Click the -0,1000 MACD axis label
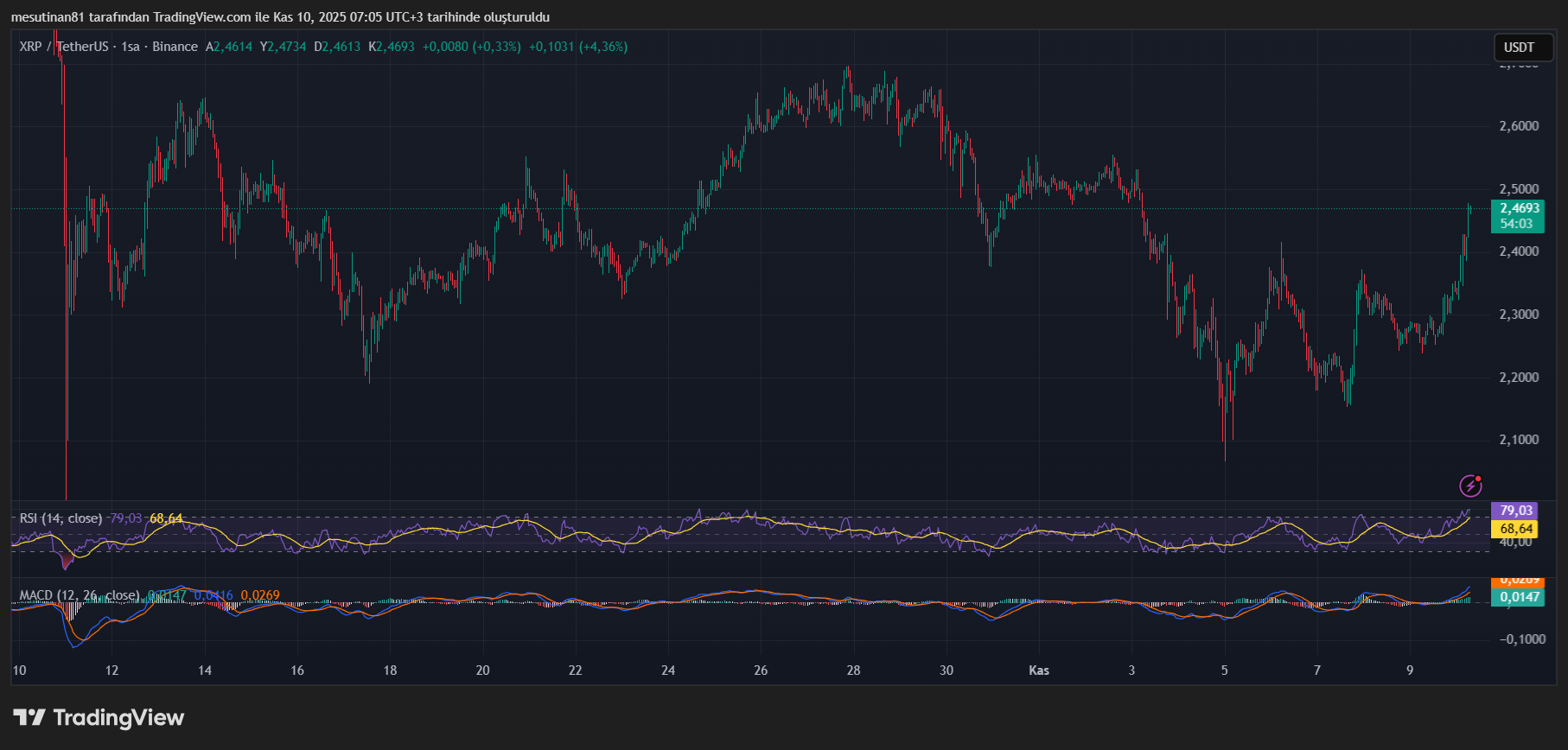Viewport: 1568px width, 750px height. tap(1522, 639)
